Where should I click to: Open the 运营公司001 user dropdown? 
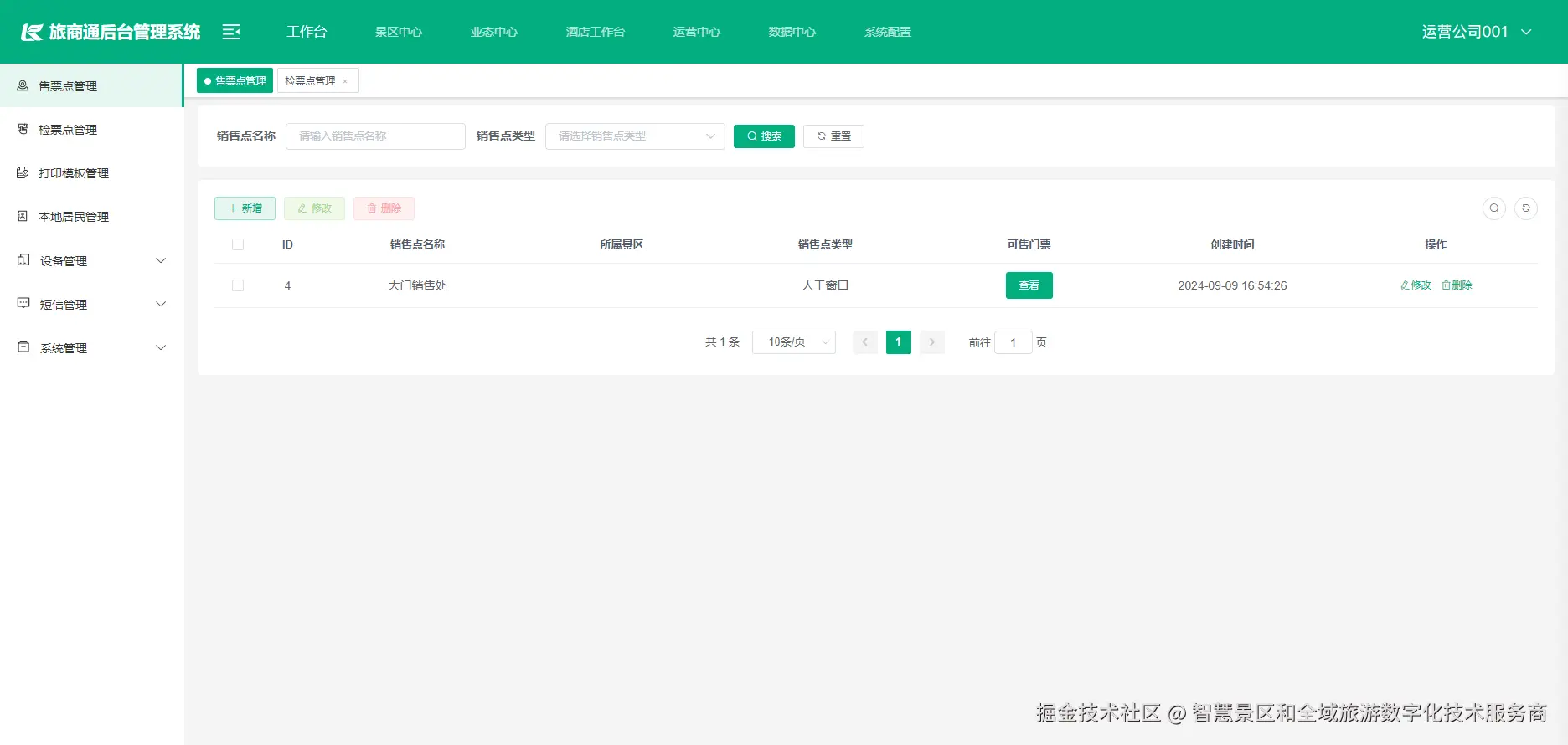pos(1477,32)
